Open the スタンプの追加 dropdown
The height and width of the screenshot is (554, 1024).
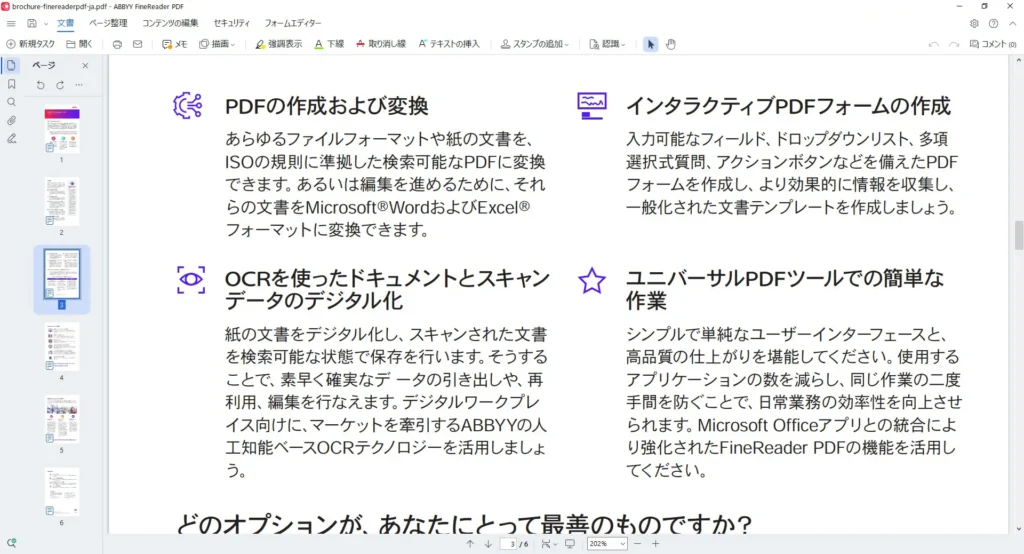pos(534,44)
